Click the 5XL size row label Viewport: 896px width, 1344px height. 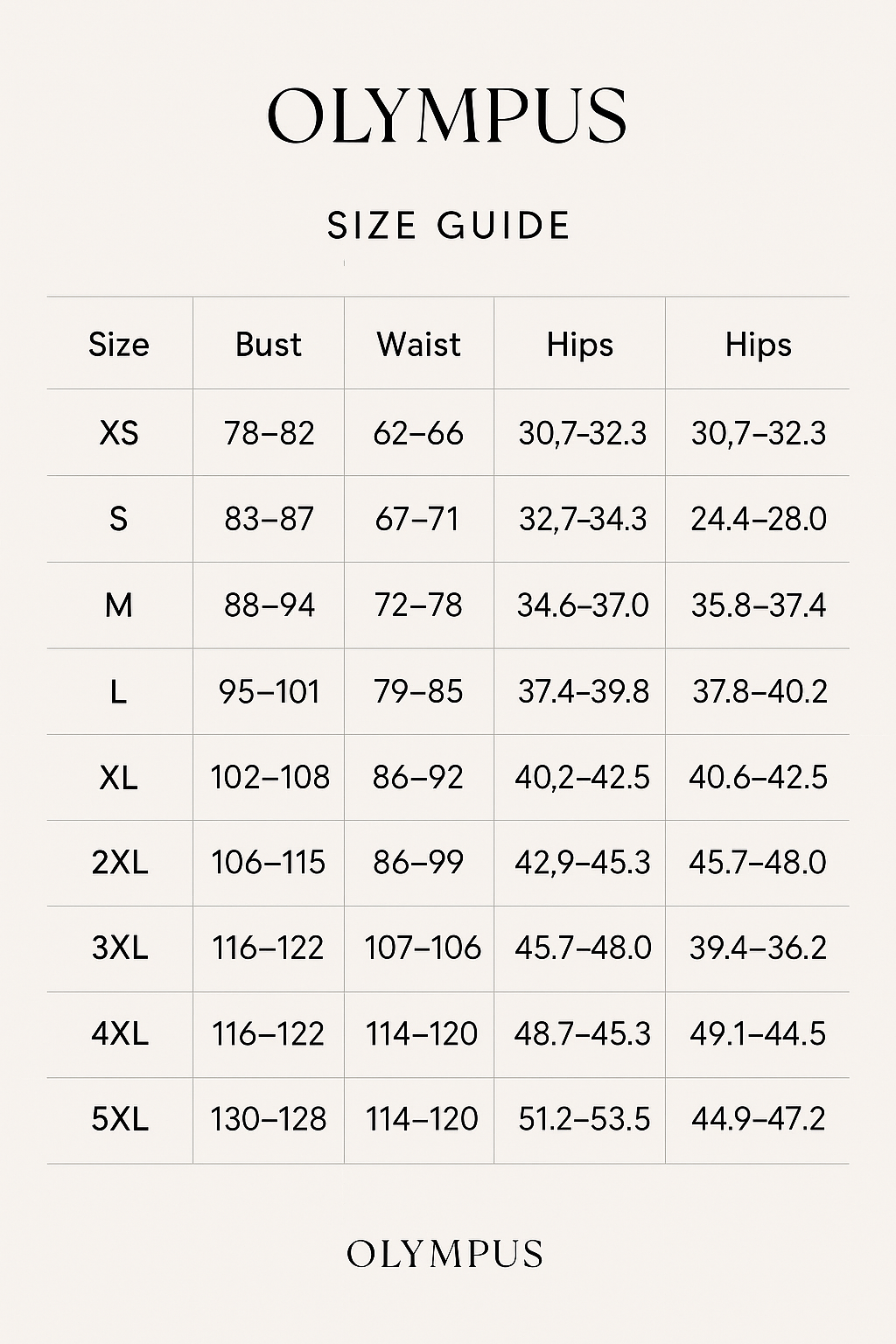(x=120, y=1119)
